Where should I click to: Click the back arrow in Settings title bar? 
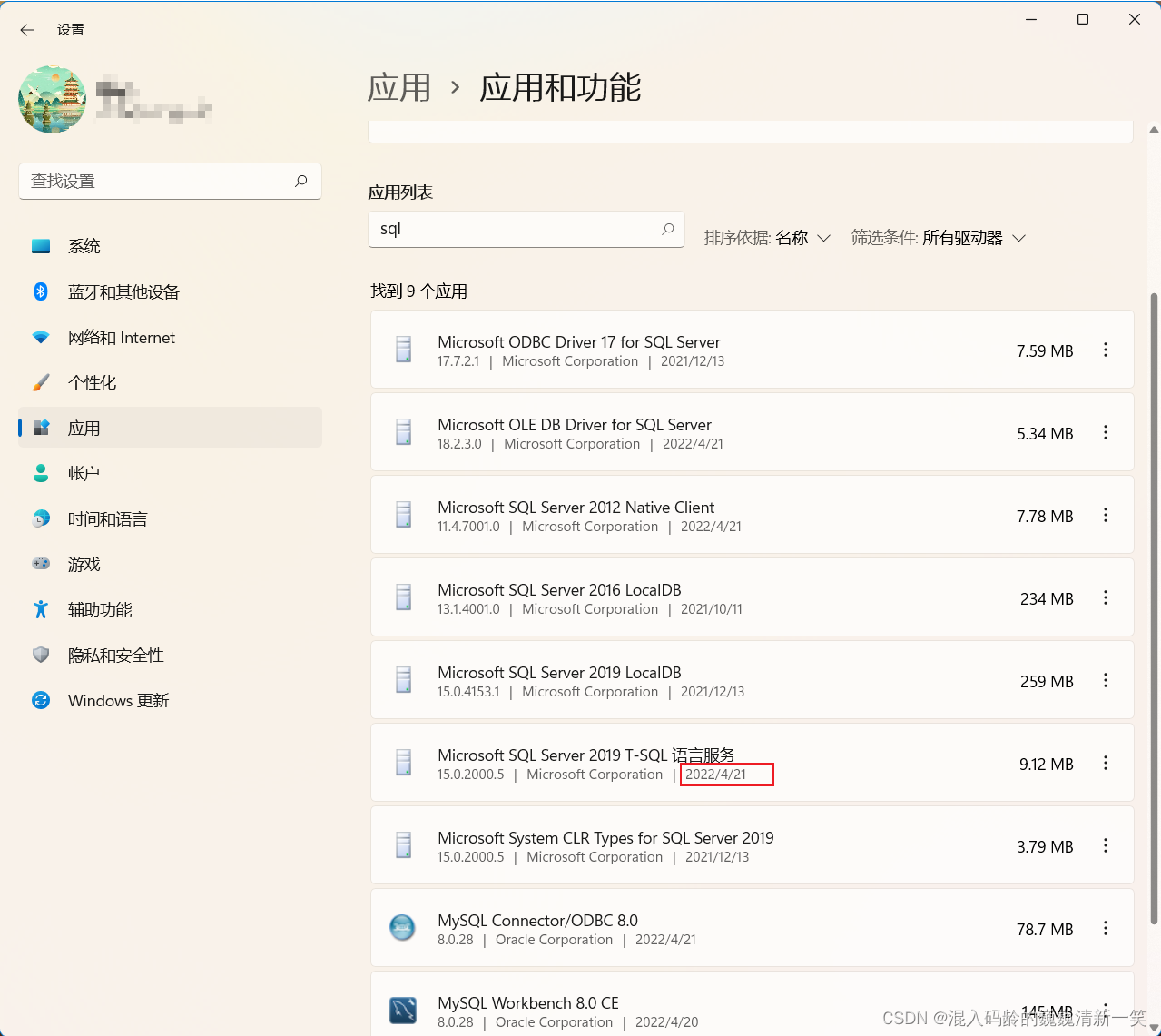tap(27, 30)
